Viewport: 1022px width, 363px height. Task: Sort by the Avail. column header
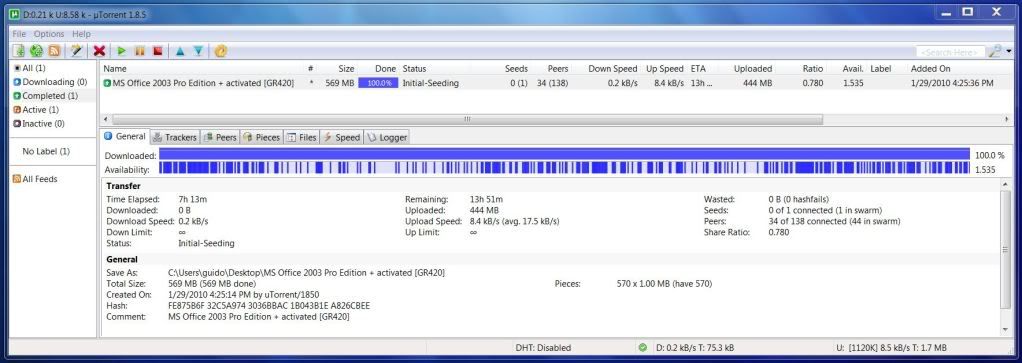853,68
